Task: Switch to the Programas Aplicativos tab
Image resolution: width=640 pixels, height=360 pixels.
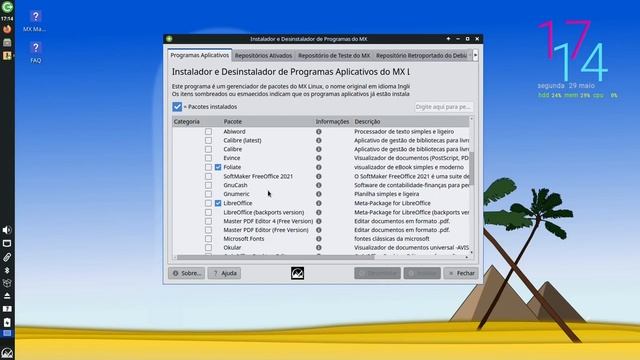Action: pyautogui.click(x=200, y=55)
